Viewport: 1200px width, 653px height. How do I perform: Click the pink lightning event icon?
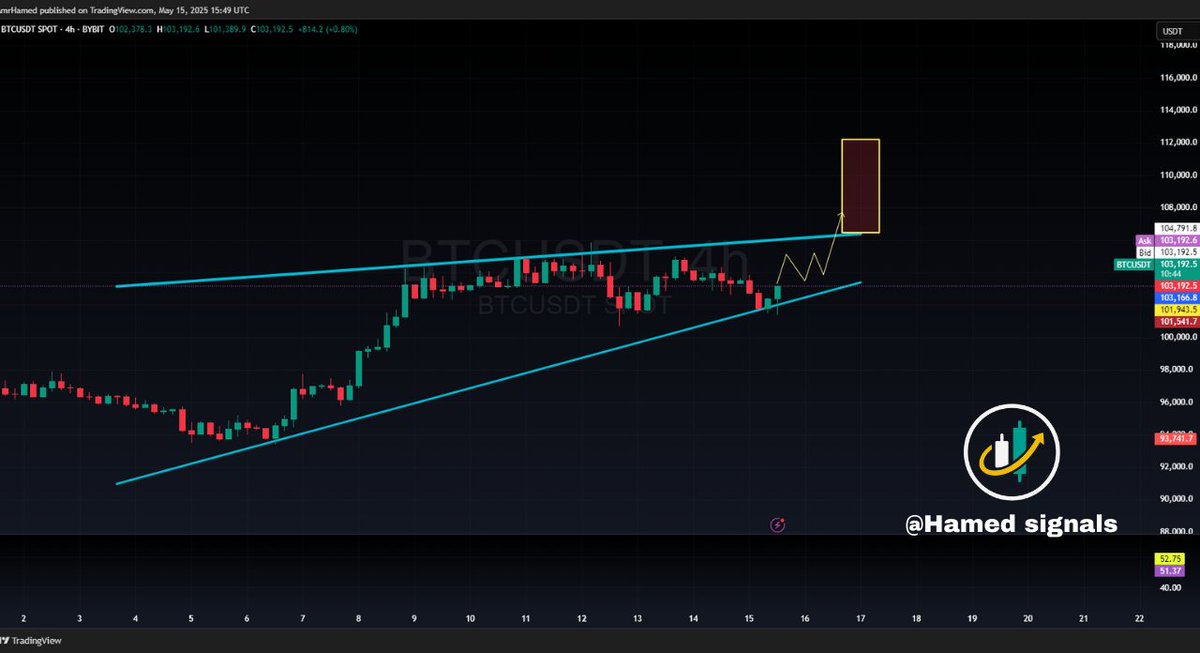(778, 524)
